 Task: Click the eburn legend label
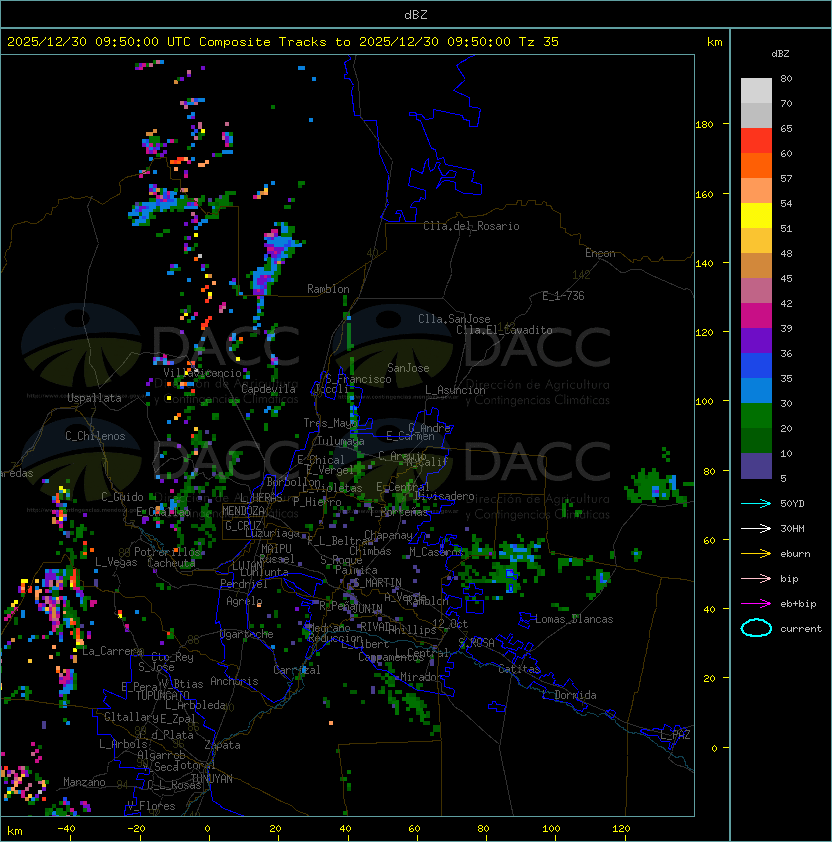[795, 553]
